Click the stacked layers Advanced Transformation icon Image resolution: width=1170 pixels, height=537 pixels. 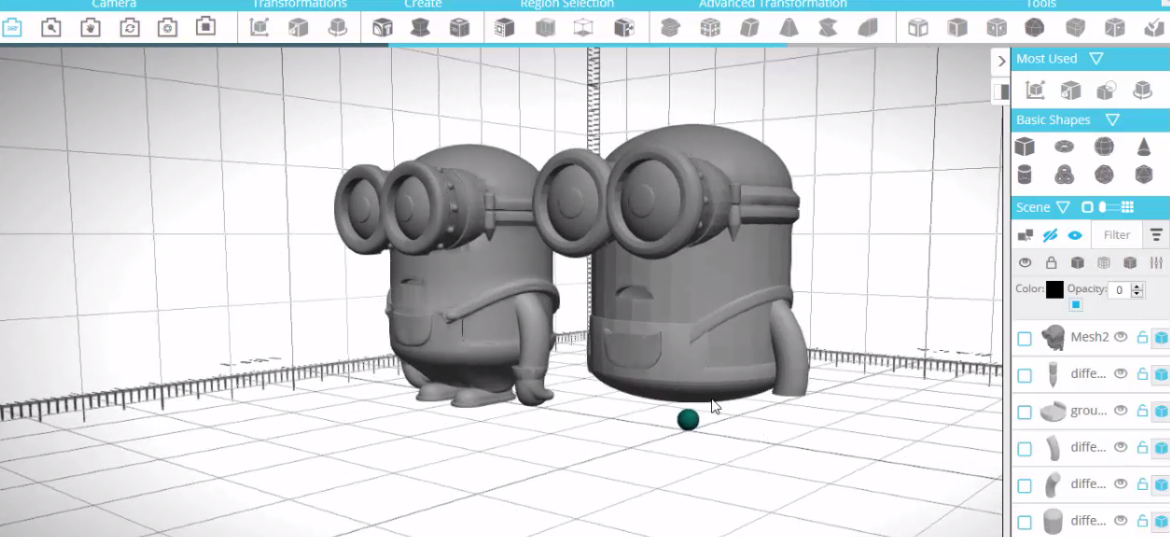pos(671,28)
